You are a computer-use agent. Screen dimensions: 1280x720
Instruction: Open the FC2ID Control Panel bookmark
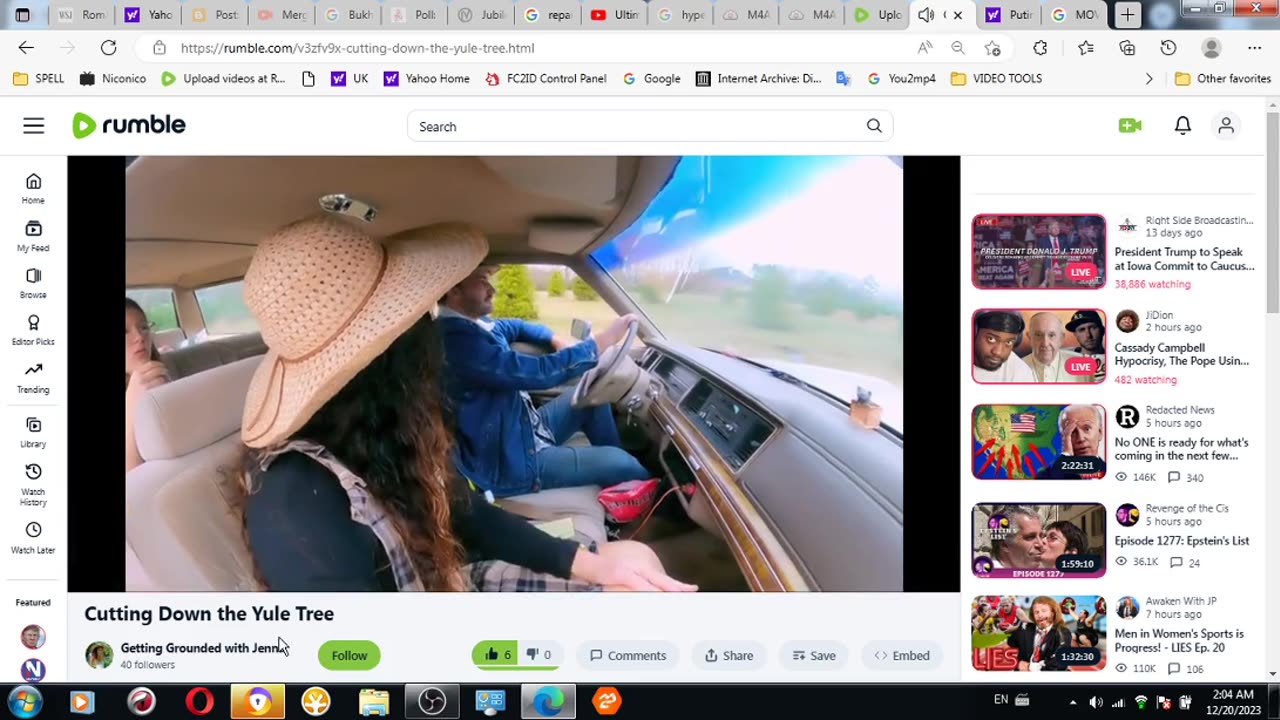546,78
